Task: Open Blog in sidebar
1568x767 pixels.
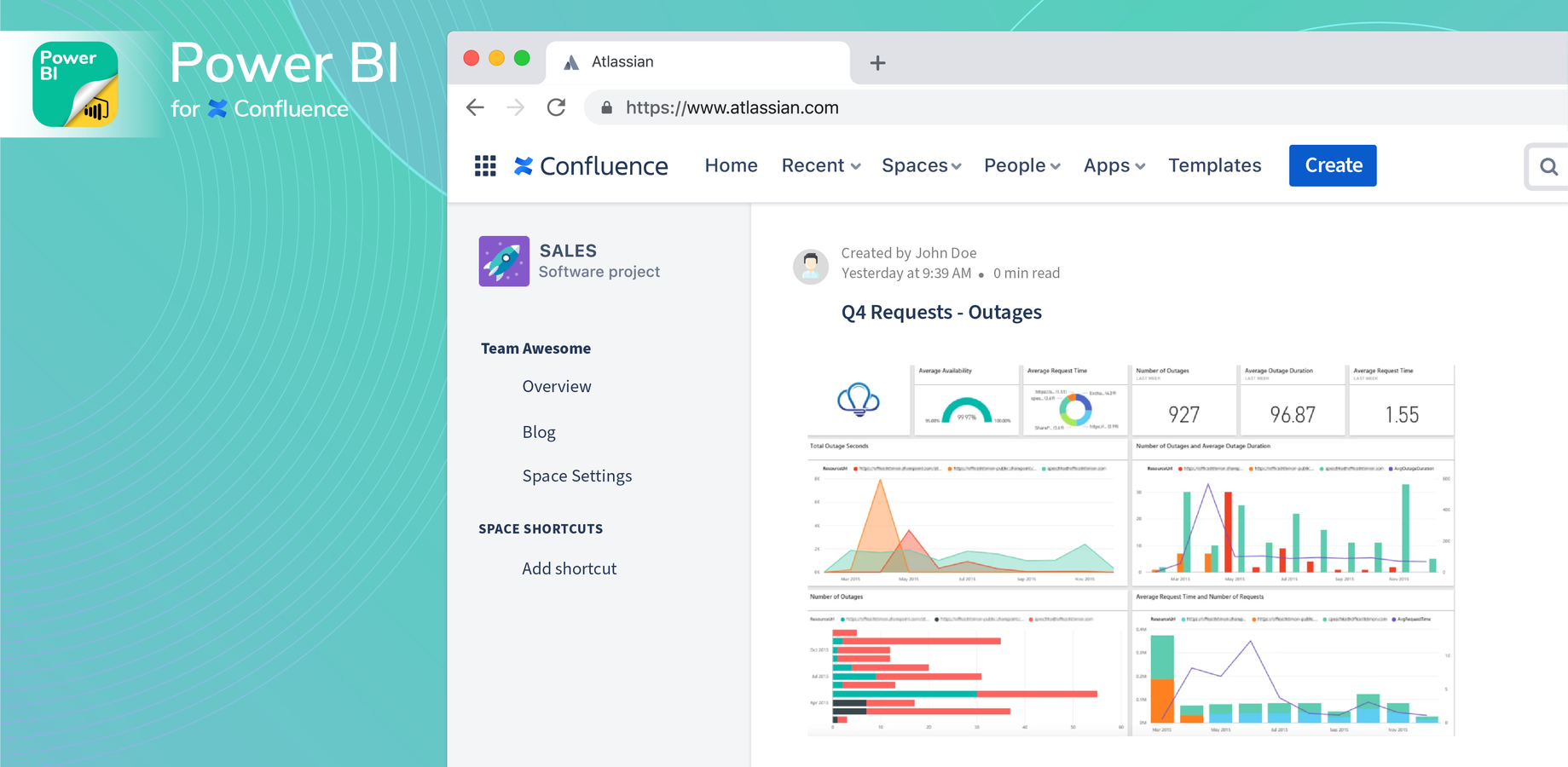Action: pos(539,432)
